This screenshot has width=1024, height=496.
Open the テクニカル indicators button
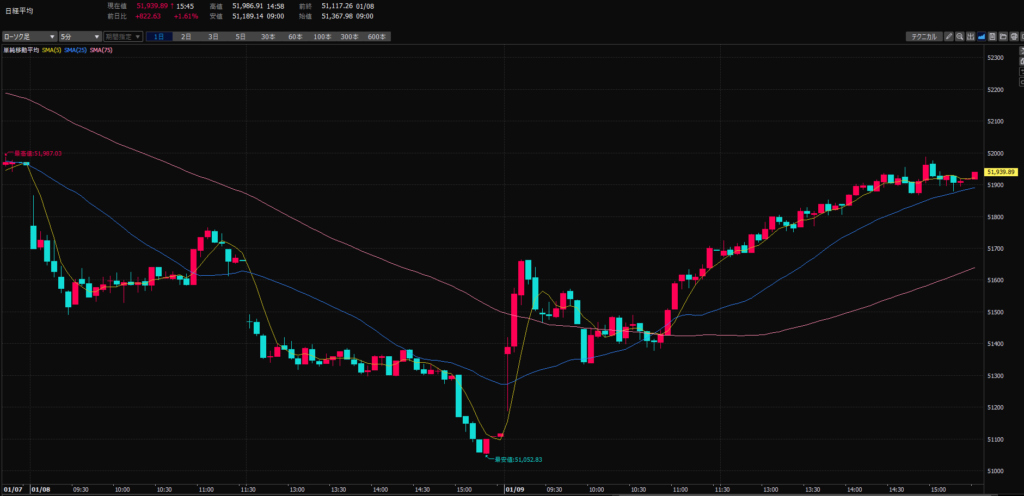(x=922, y=36)
